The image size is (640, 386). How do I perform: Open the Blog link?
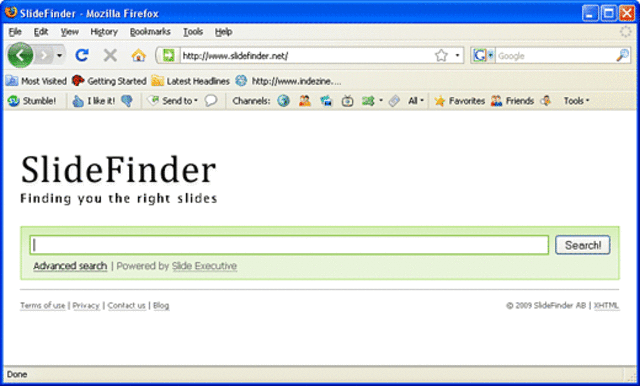161,306
